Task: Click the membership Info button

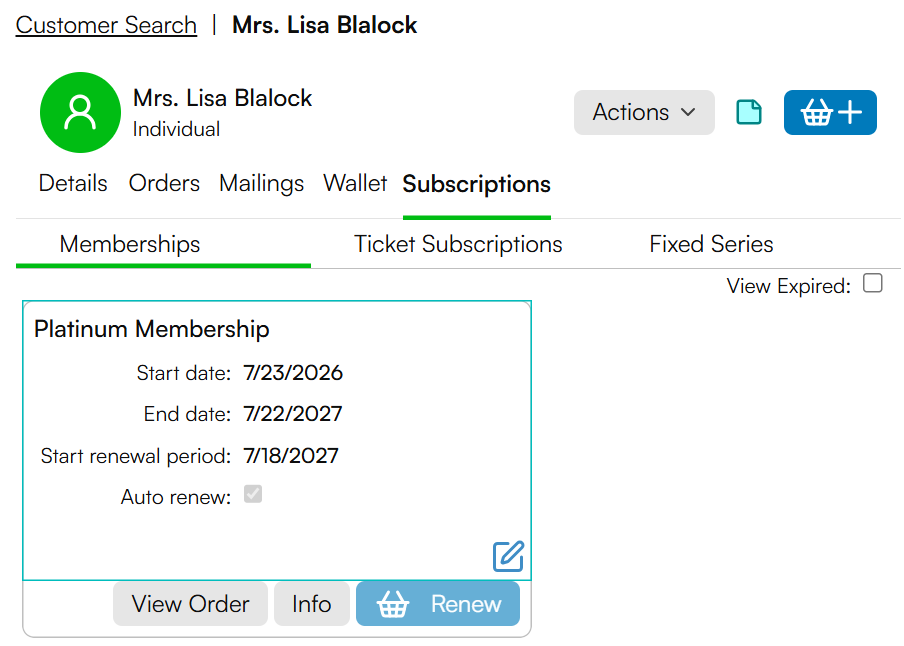Action: 312,604
